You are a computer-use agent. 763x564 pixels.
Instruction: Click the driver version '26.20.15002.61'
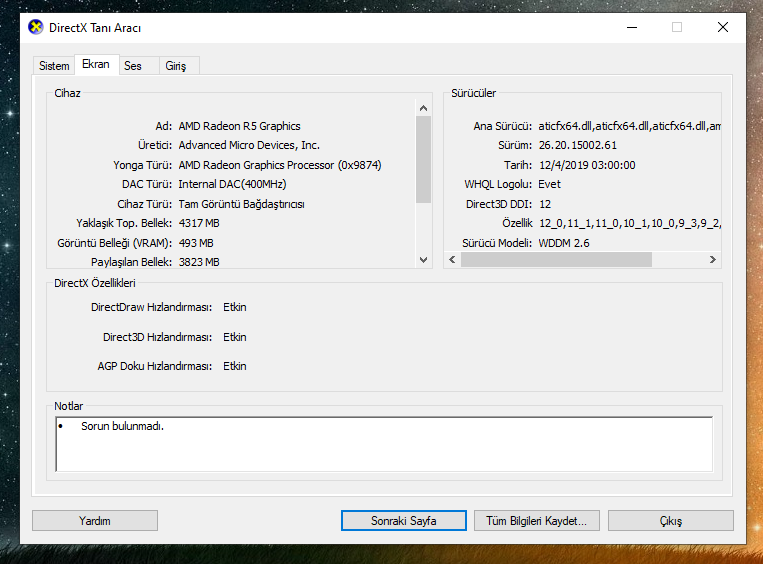578,145
